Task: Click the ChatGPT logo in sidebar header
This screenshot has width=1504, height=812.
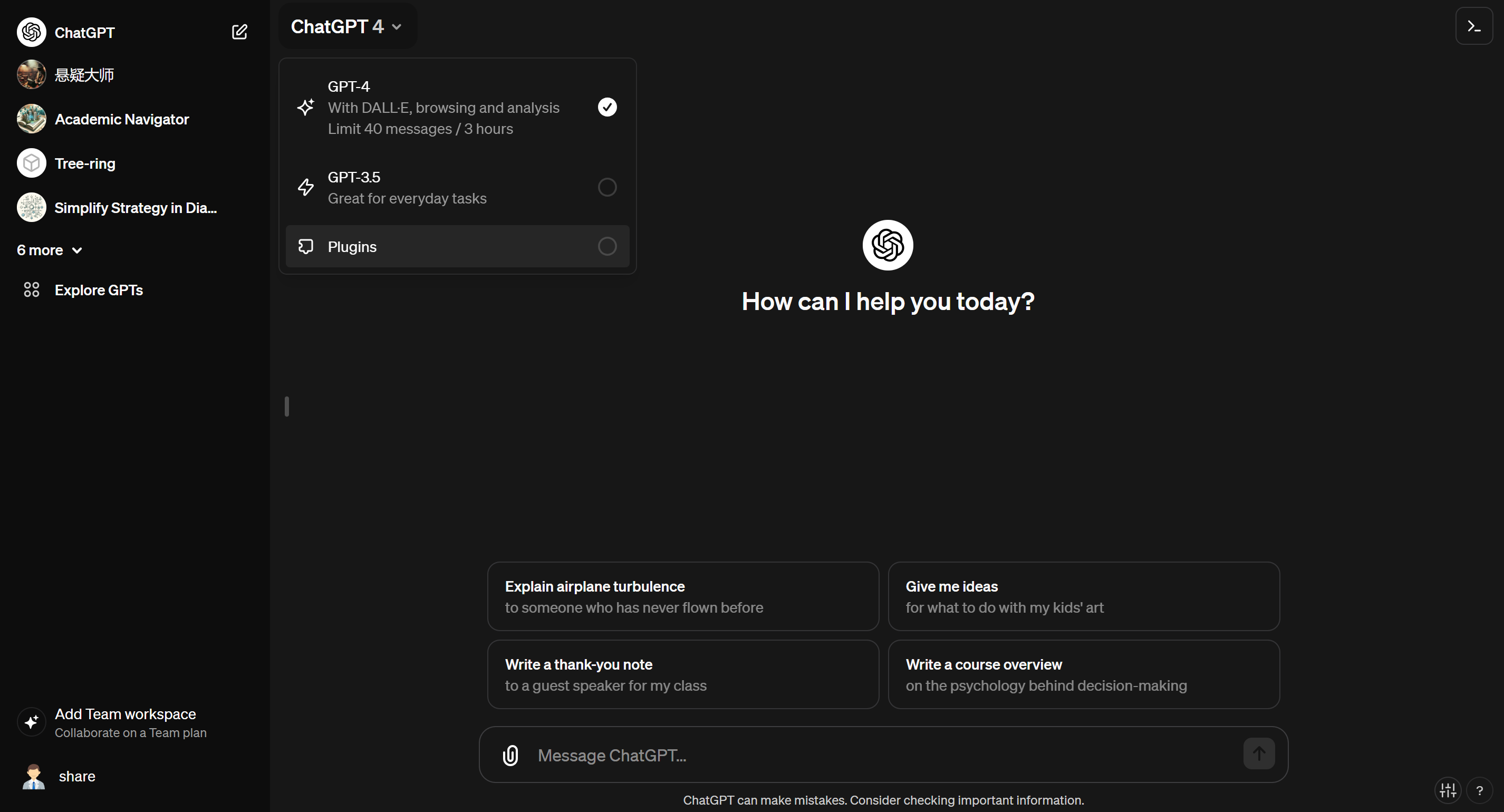Action: (32, 32)
